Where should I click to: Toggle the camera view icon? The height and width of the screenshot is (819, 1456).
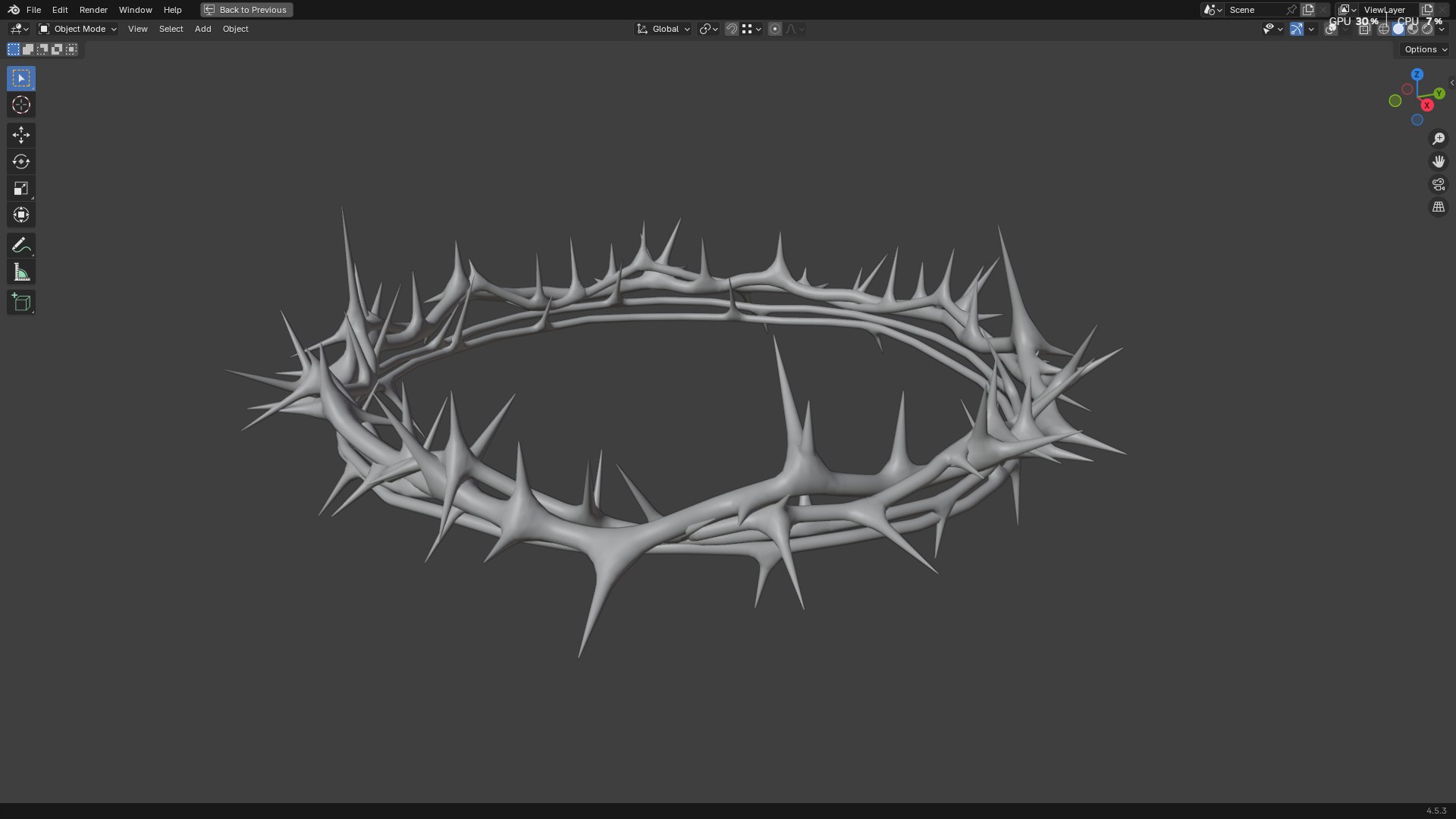(1439, 184)
